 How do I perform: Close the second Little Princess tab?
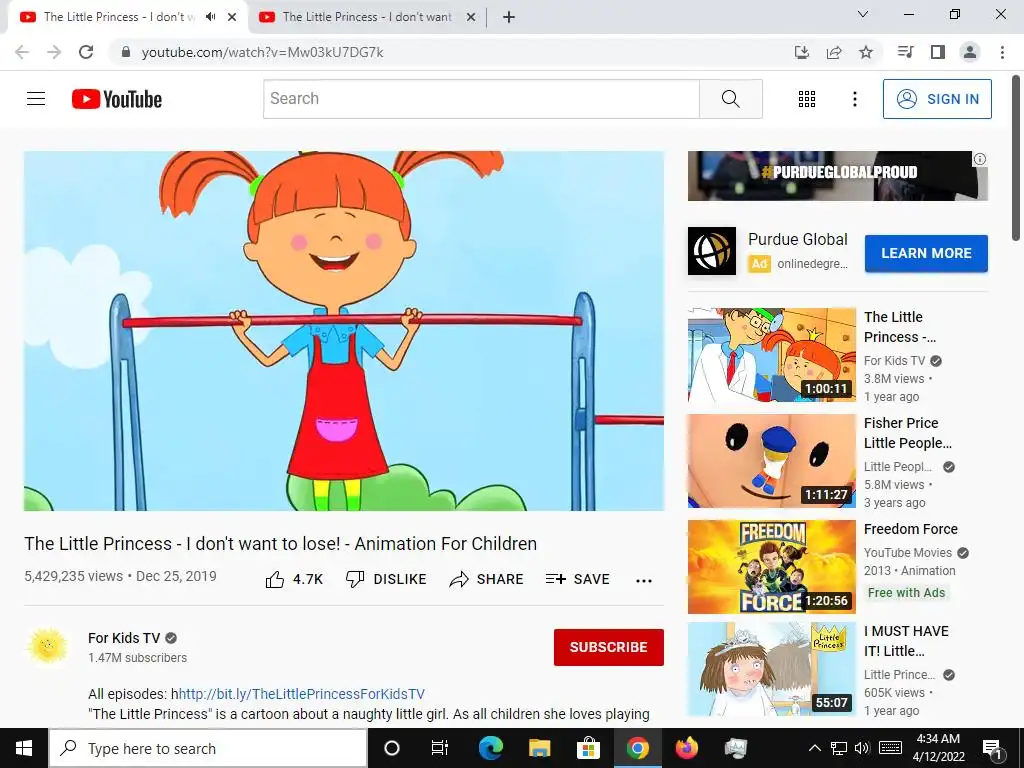[471, 17]
